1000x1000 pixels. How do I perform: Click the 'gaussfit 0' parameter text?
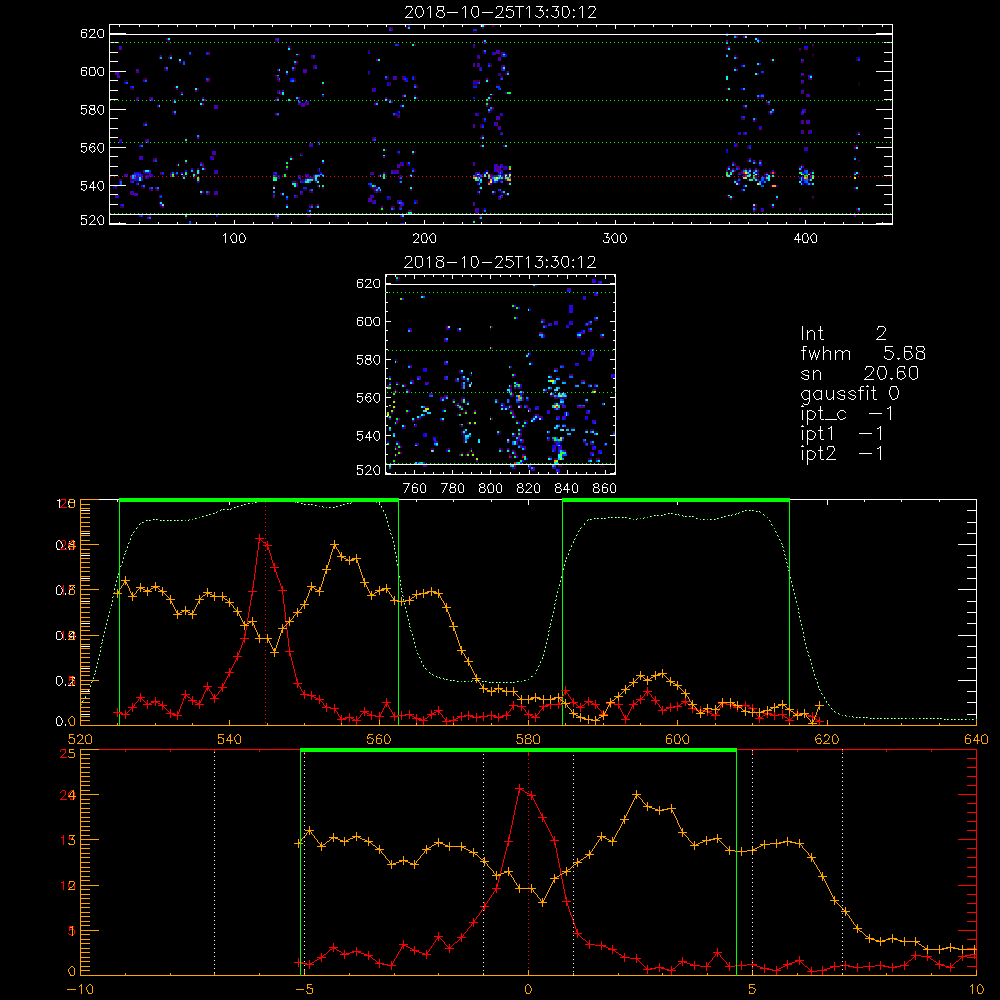(850, 393)
